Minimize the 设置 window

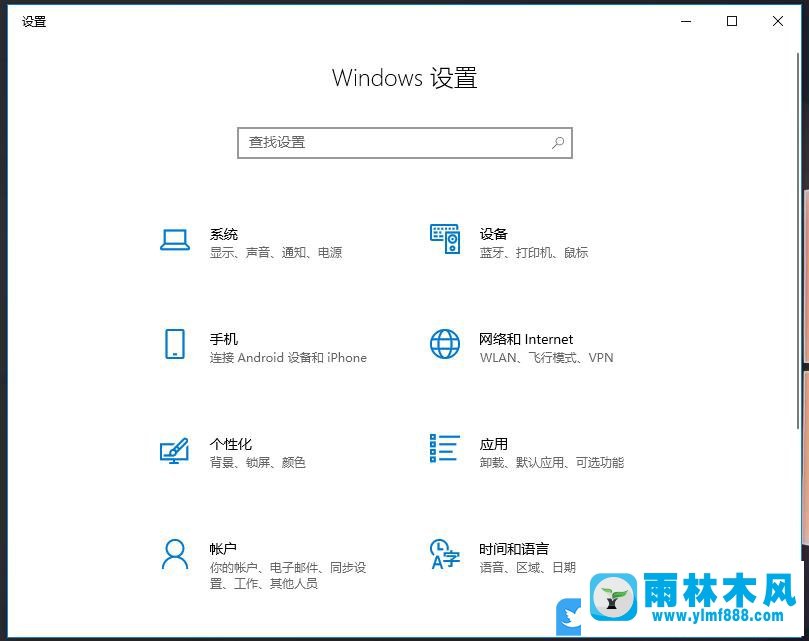pyautogui.click(x=686, y=21)
